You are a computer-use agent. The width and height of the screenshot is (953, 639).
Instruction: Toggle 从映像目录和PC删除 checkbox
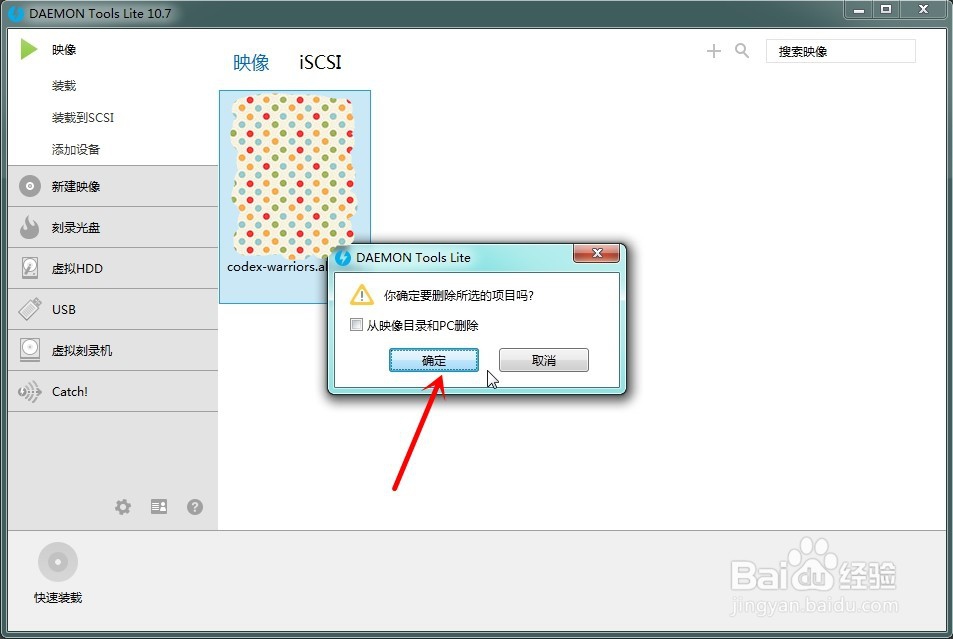click(356, 325)
